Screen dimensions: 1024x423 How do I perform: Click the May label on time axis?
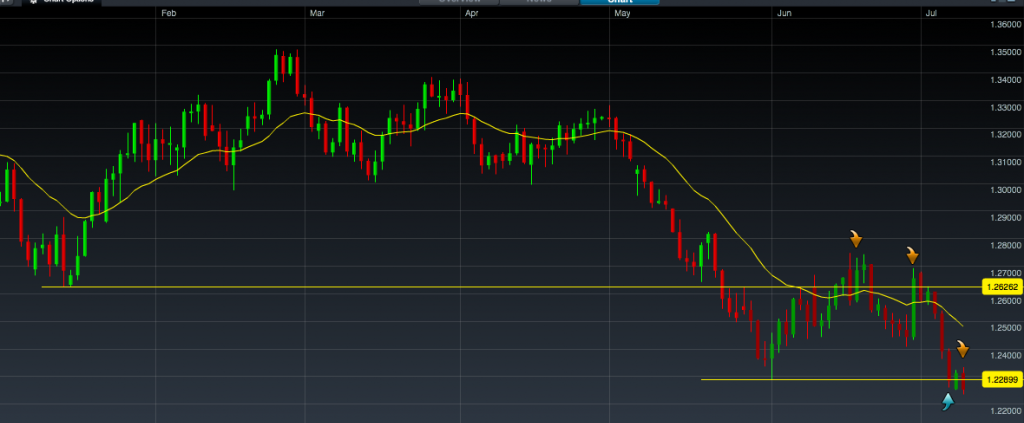[x=622, y=14]
